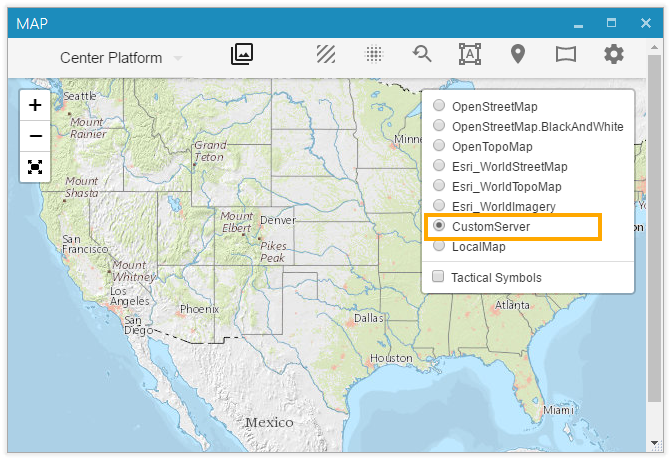Choose the LocalMap radio option
Viewport: 672px width, 460px height.
tap(439, 246)
